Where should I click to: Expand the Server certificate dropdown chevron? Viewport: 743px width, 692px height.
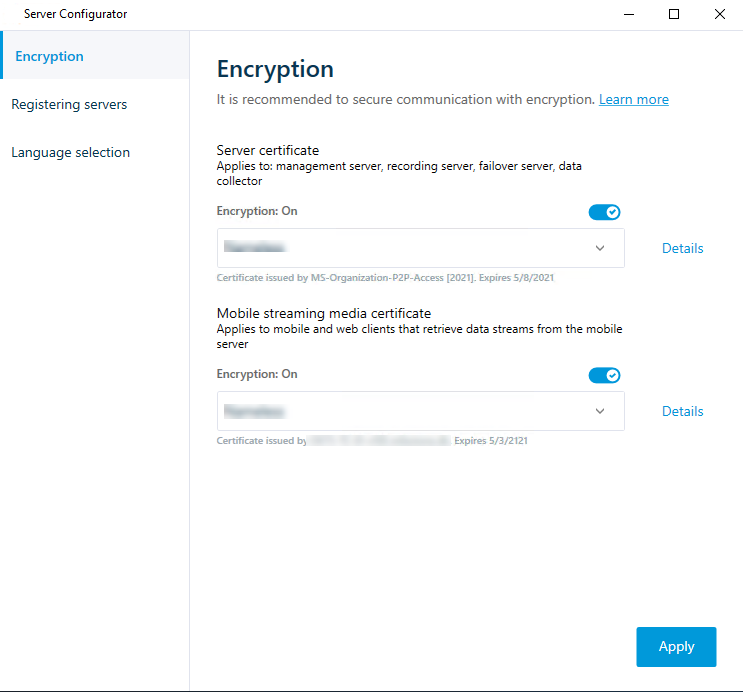point(600,248)
